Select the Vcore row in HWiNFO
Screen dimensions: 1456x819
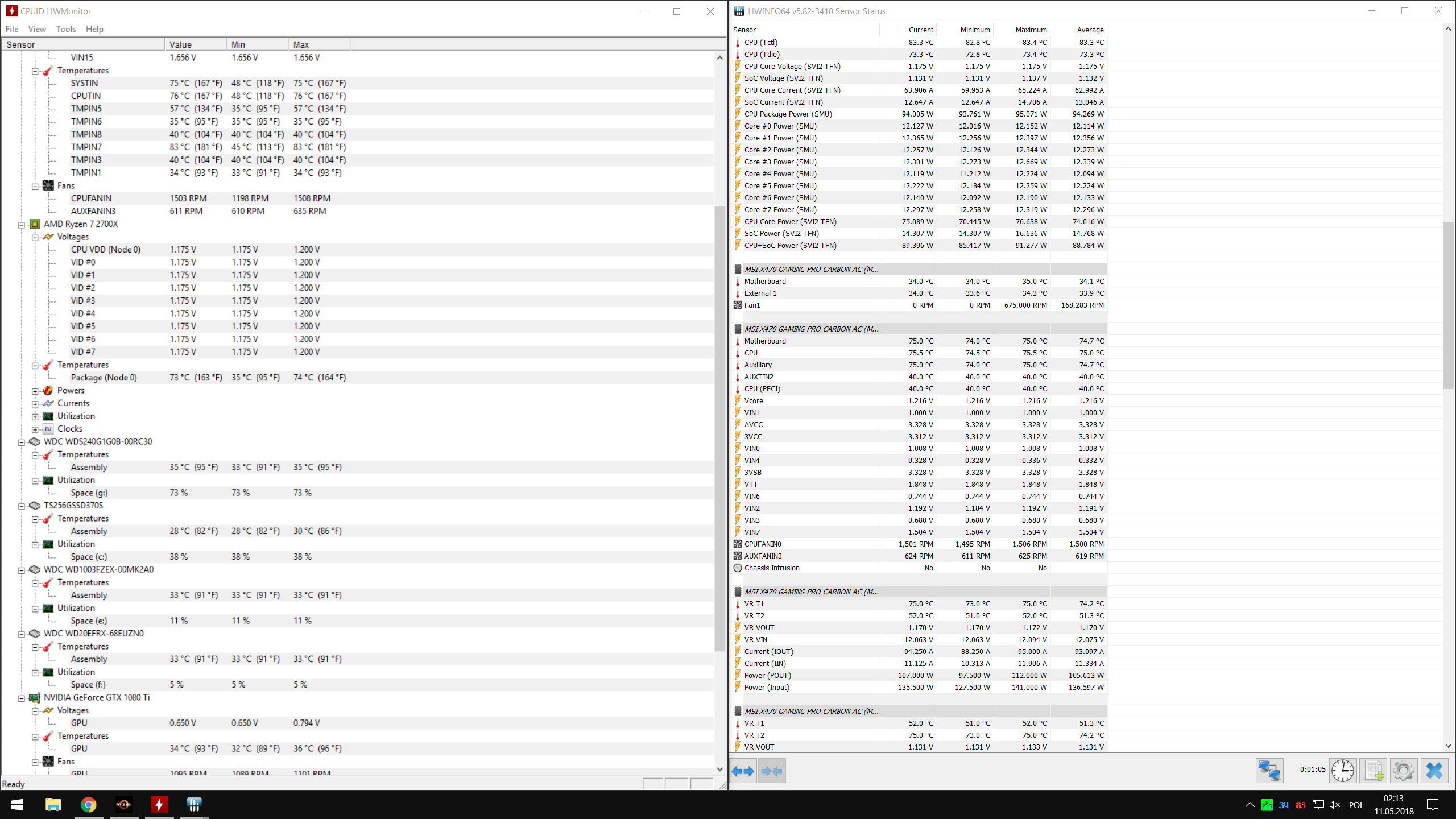(920, 401)
